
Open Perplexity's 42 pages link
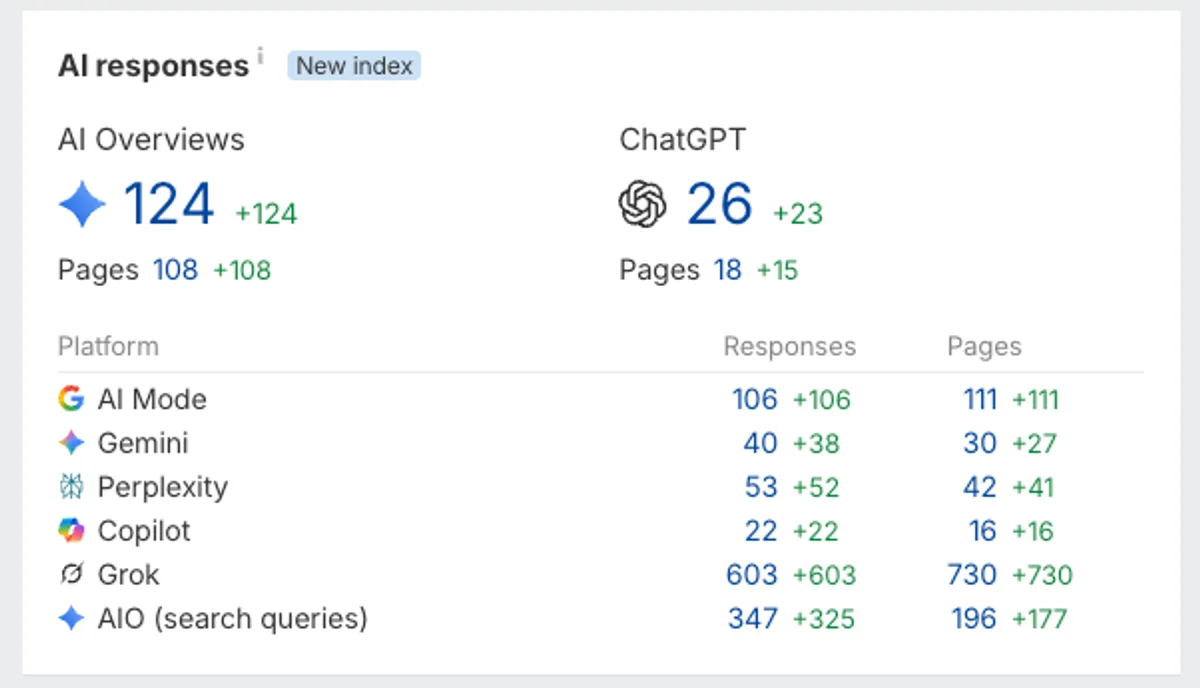pos(980,487)
